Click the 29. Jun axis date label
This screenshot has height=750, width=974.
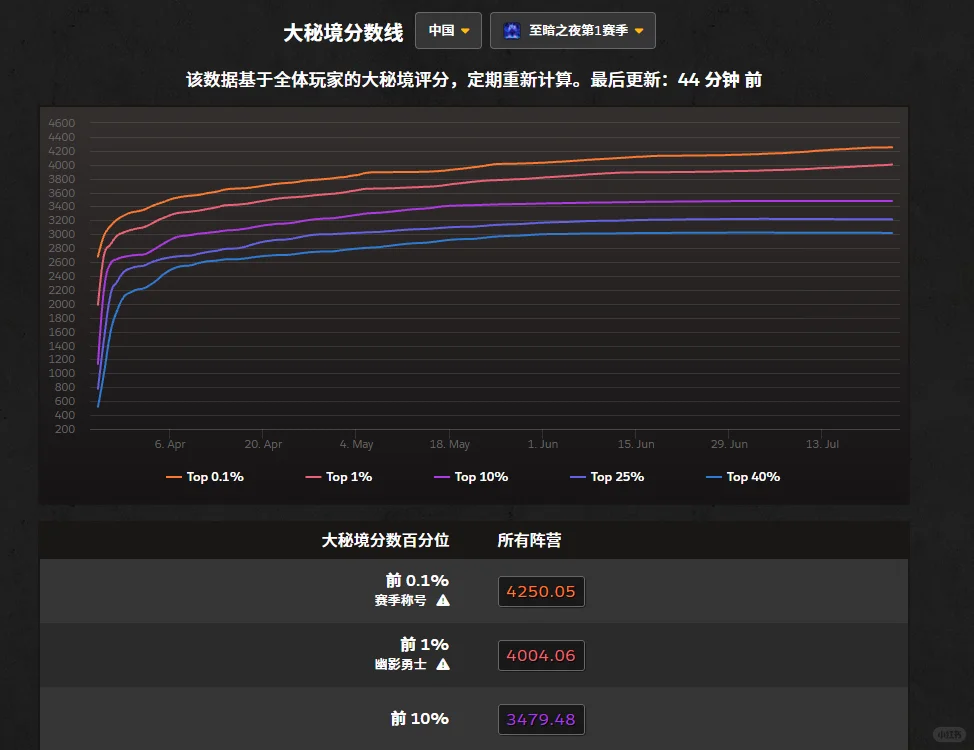[x=729, y=444]
